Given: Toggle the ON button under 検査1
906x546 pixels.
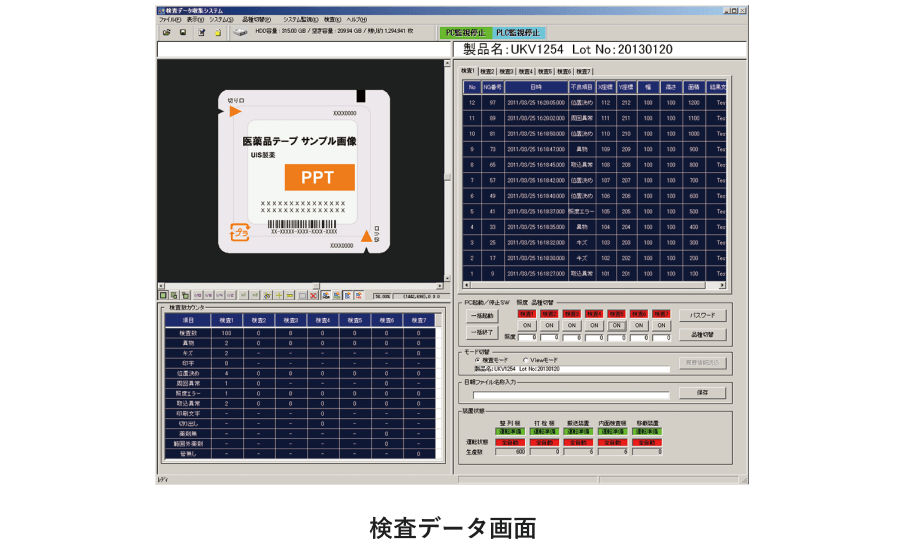Looking at the screenshot, I should 527,325.
